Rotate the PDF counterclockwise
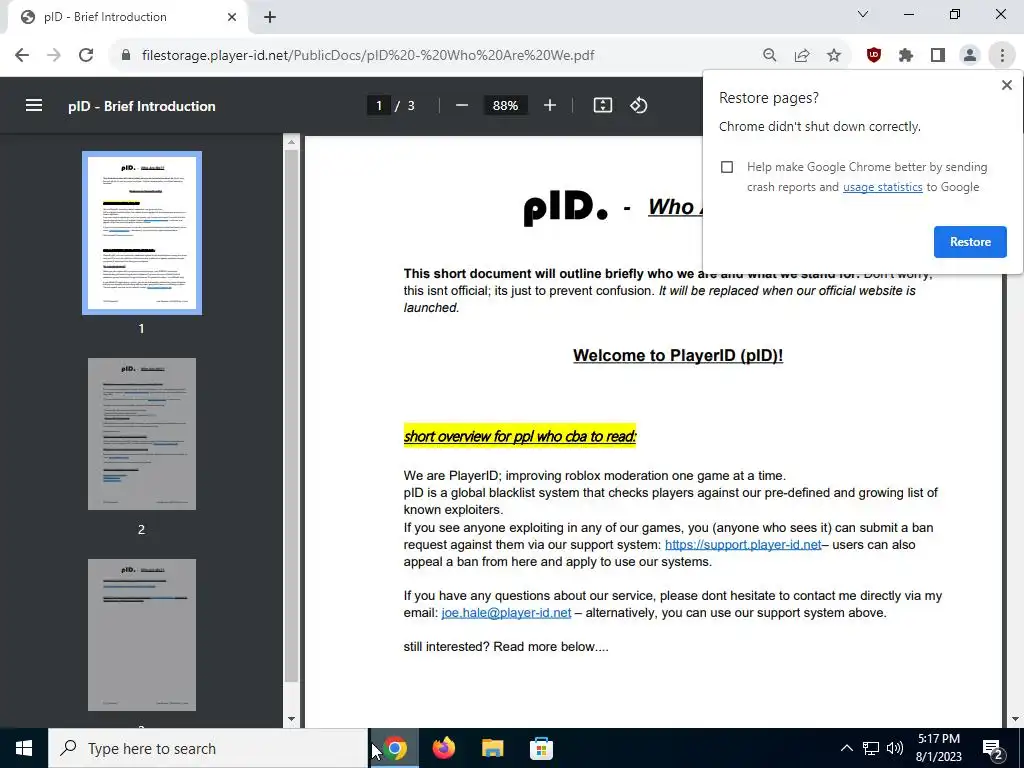The image size is (1024, 768). click(639, 105)
